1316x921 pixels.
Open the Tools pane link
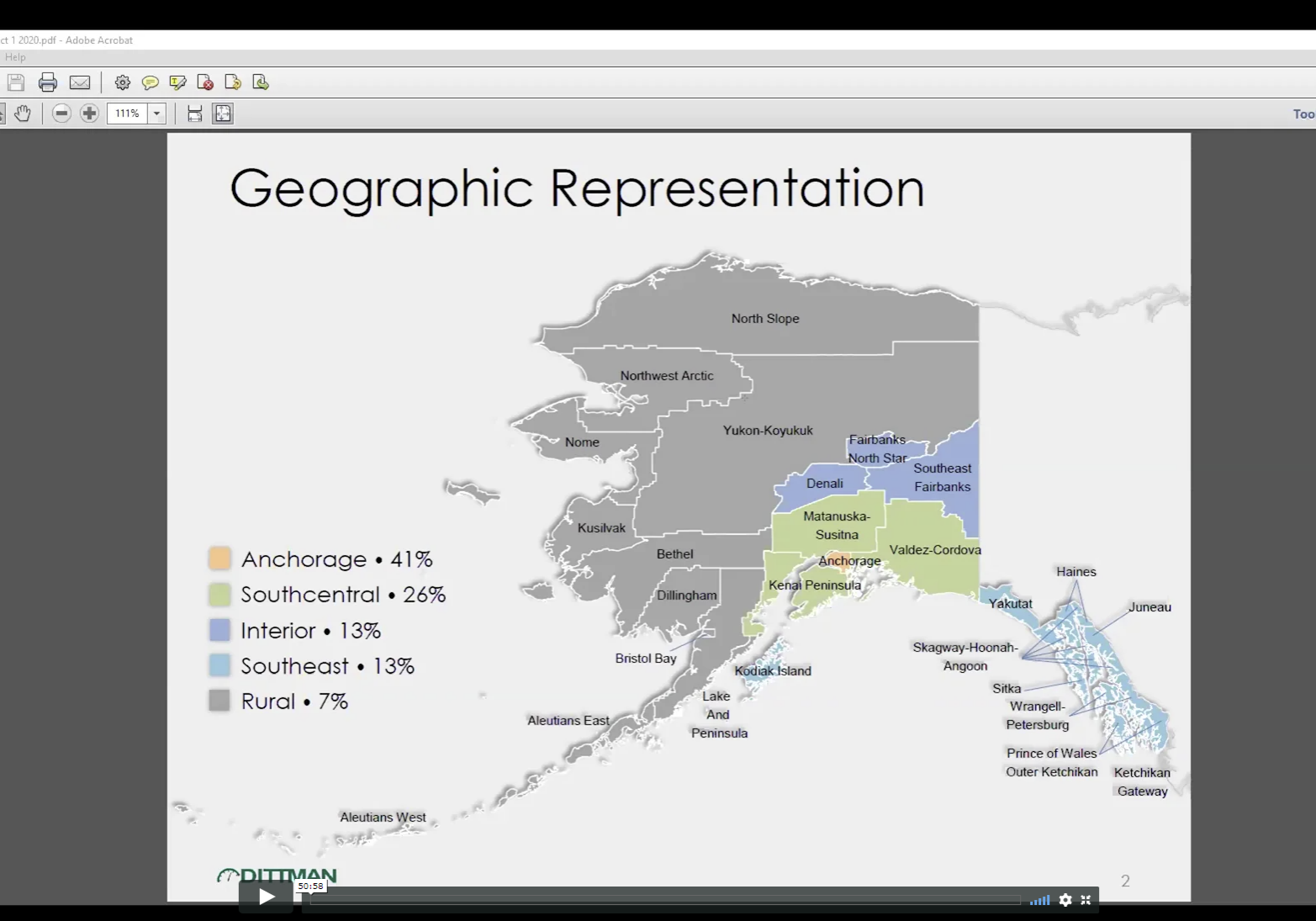1303,114
